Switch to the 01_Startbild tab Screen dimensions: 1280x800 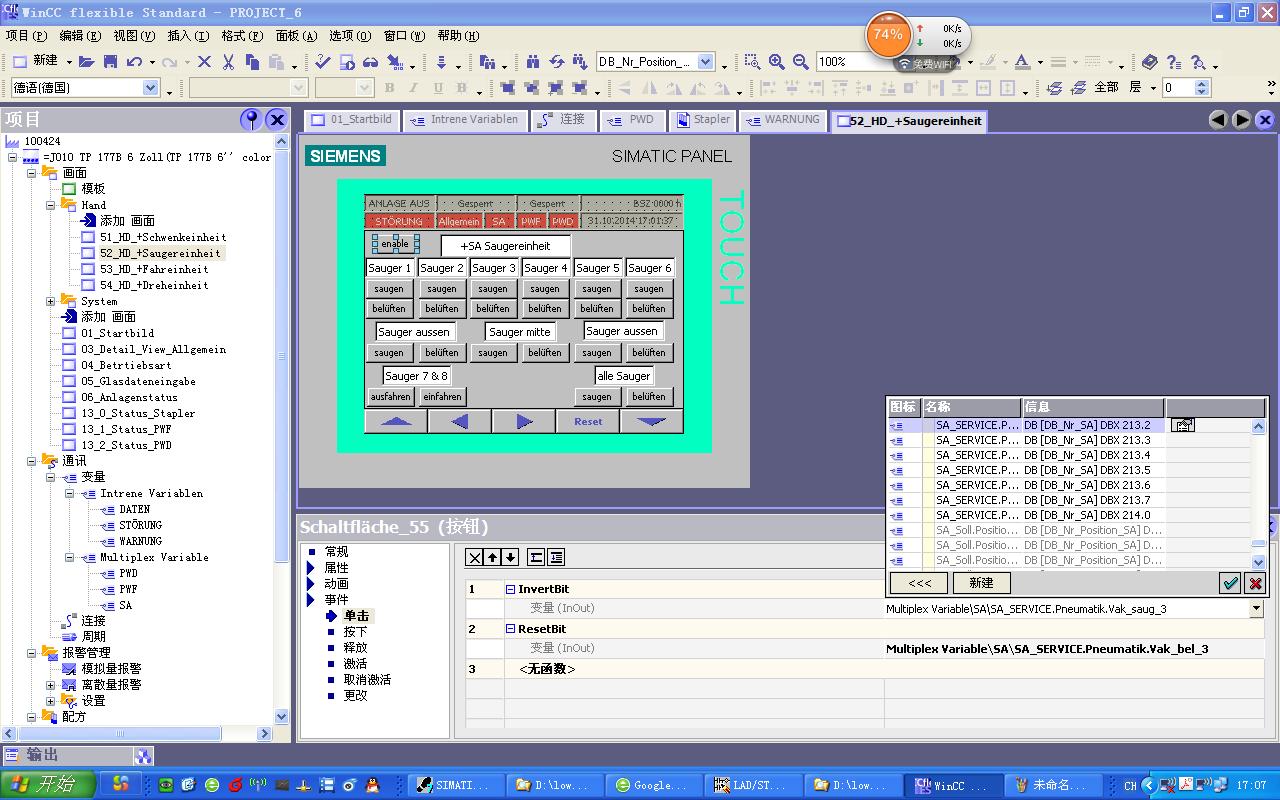pyautogui.click(x=352, y=120)
